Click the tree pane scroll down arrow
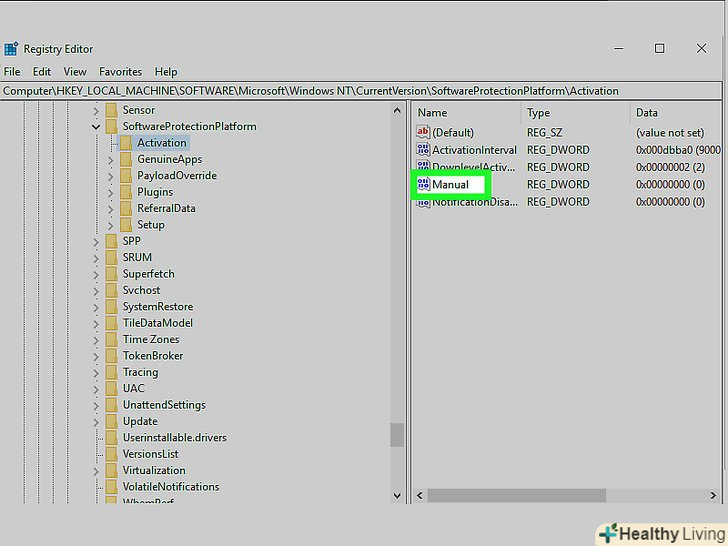Viewport: 728px width, 546px height. (x=397, y=495)
